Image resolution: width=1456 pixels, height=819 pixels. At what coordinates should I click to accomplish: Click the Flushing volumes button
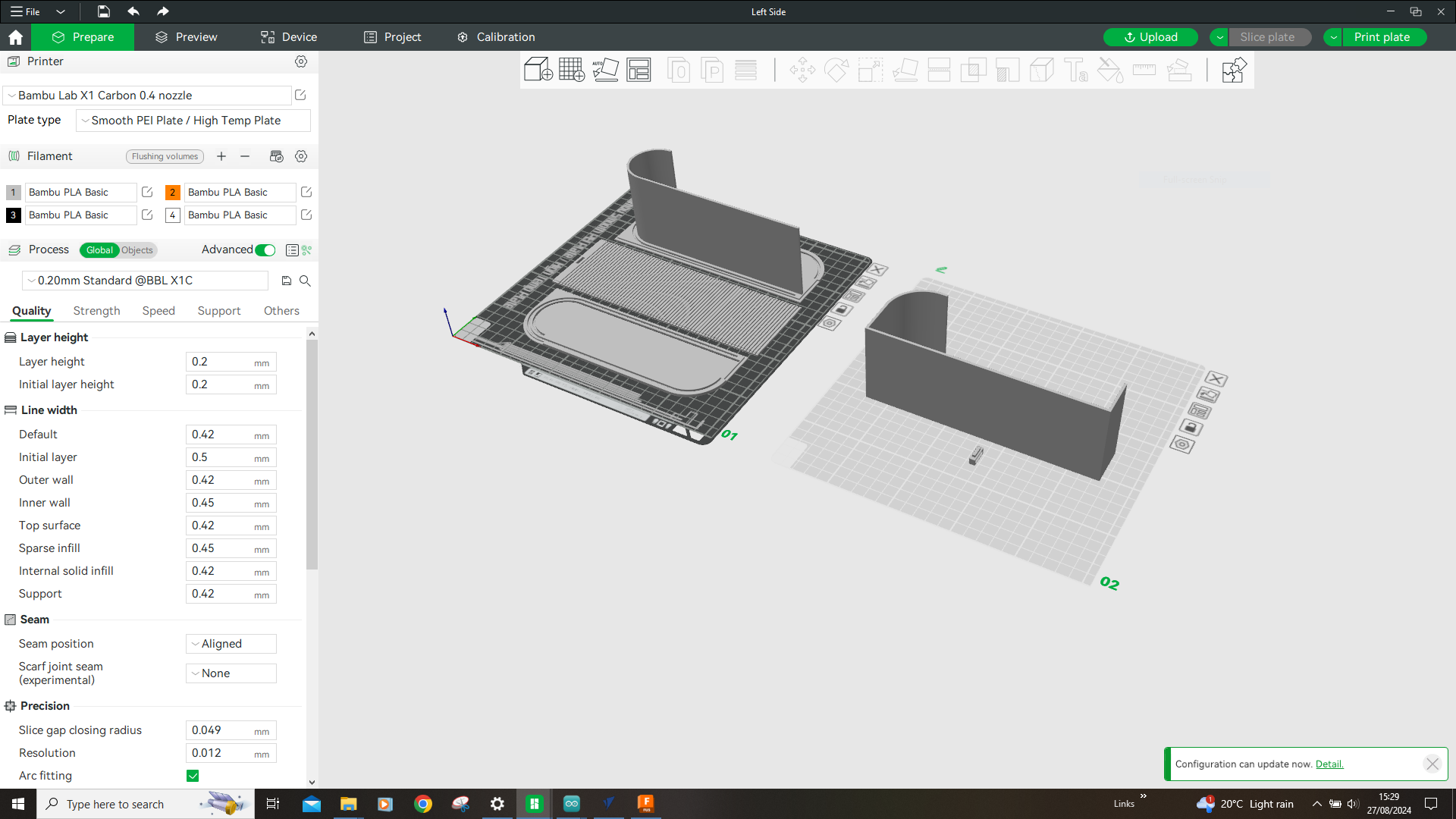point(165,156)
